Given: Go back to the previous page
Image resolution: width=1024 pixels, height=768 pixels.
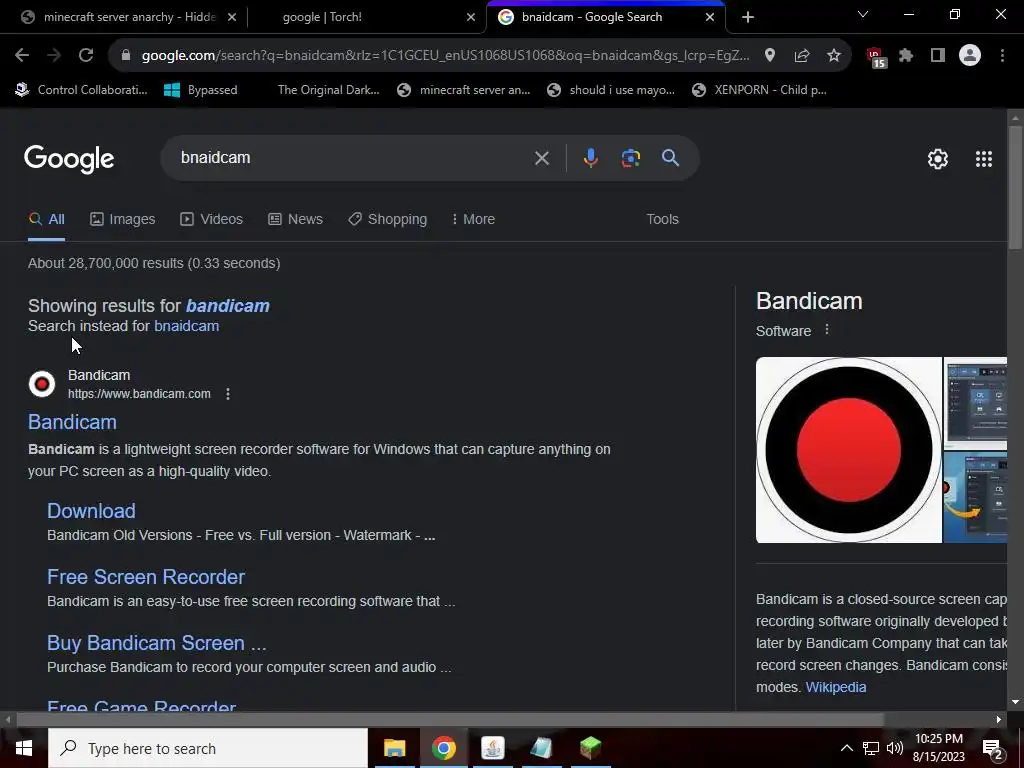Looking at the screenshot, I should point(22,56).
